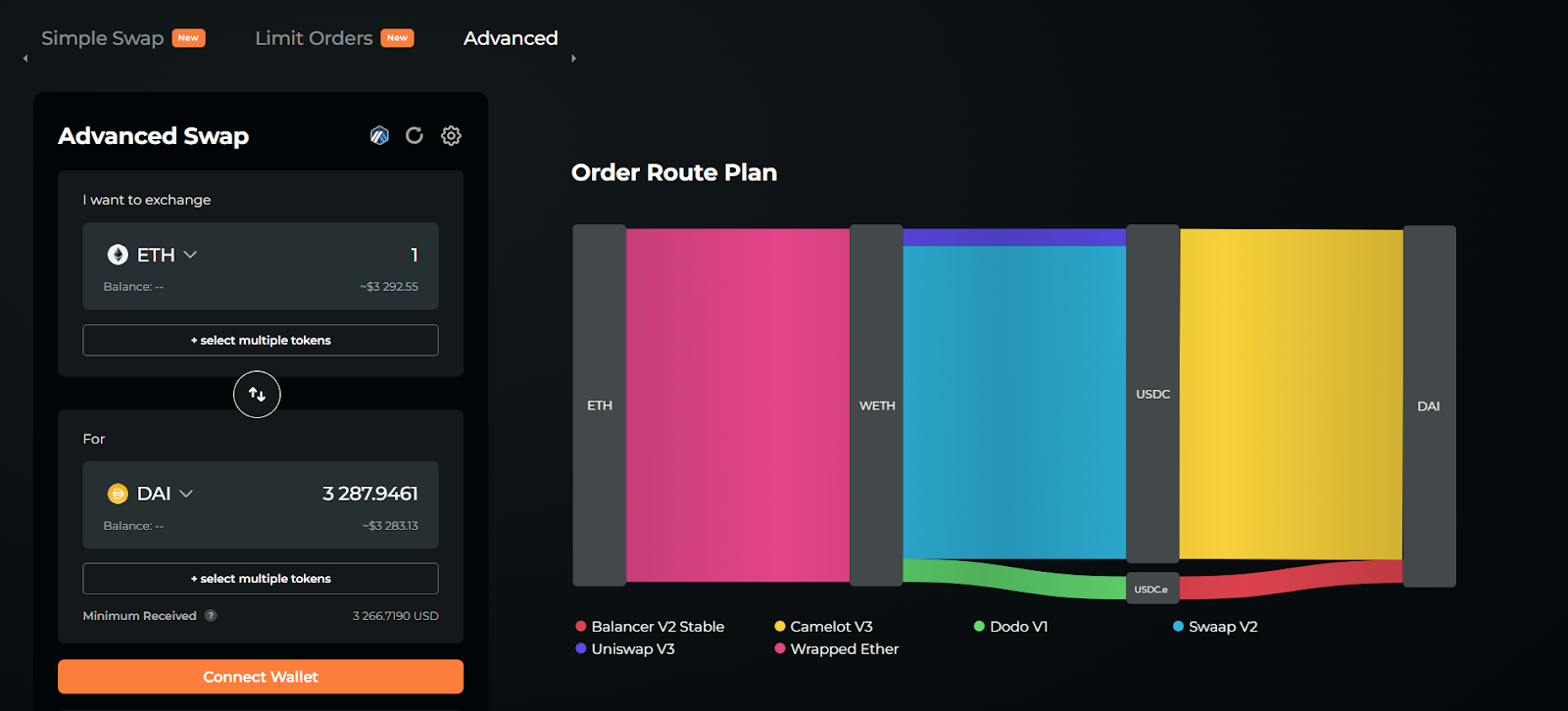
Task: Switch to Simple Swap tab
Action: point(103,38)
